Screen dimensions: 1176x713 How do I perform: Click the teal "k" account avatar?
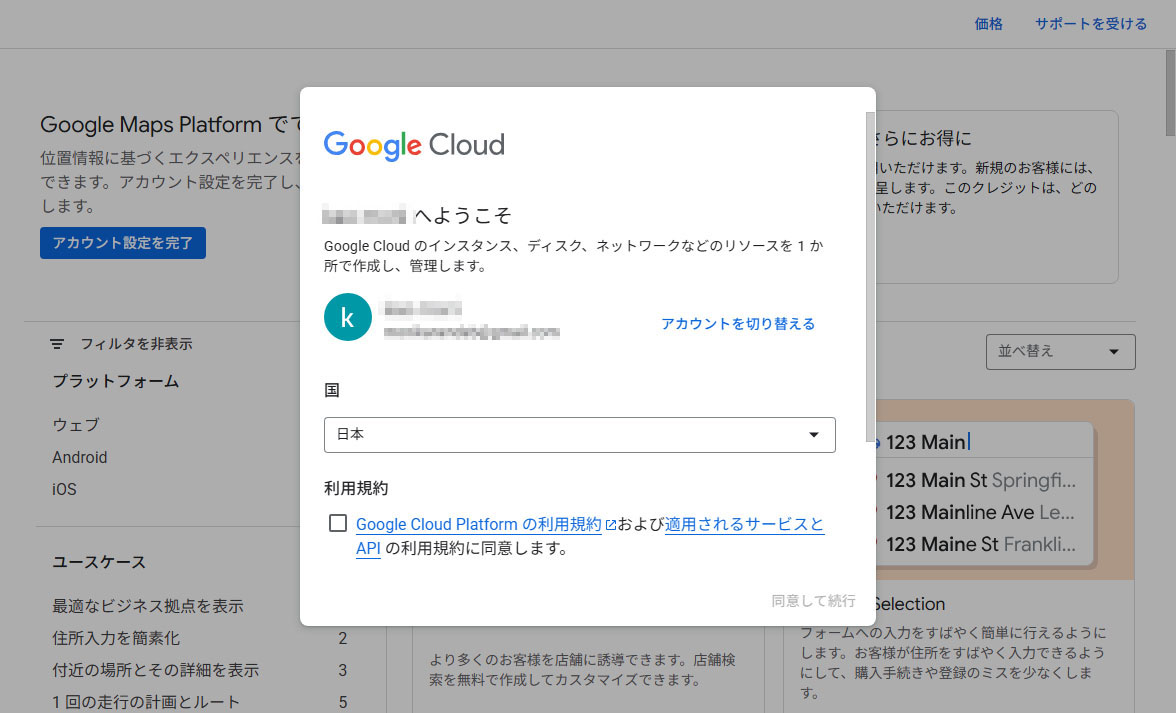click(348, 318)
